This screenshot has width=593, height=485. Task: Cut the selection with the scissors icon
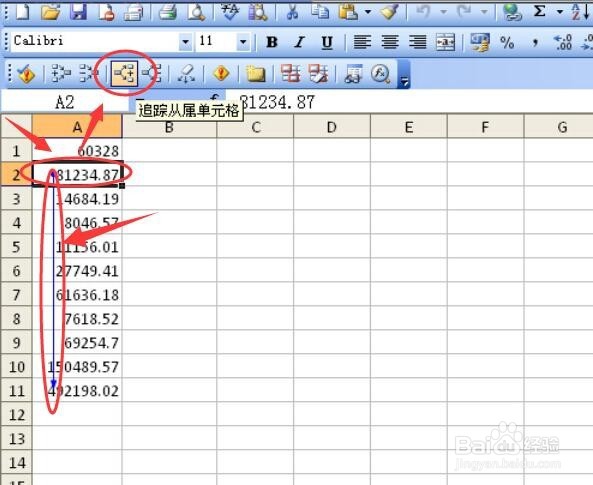[292, 12]
